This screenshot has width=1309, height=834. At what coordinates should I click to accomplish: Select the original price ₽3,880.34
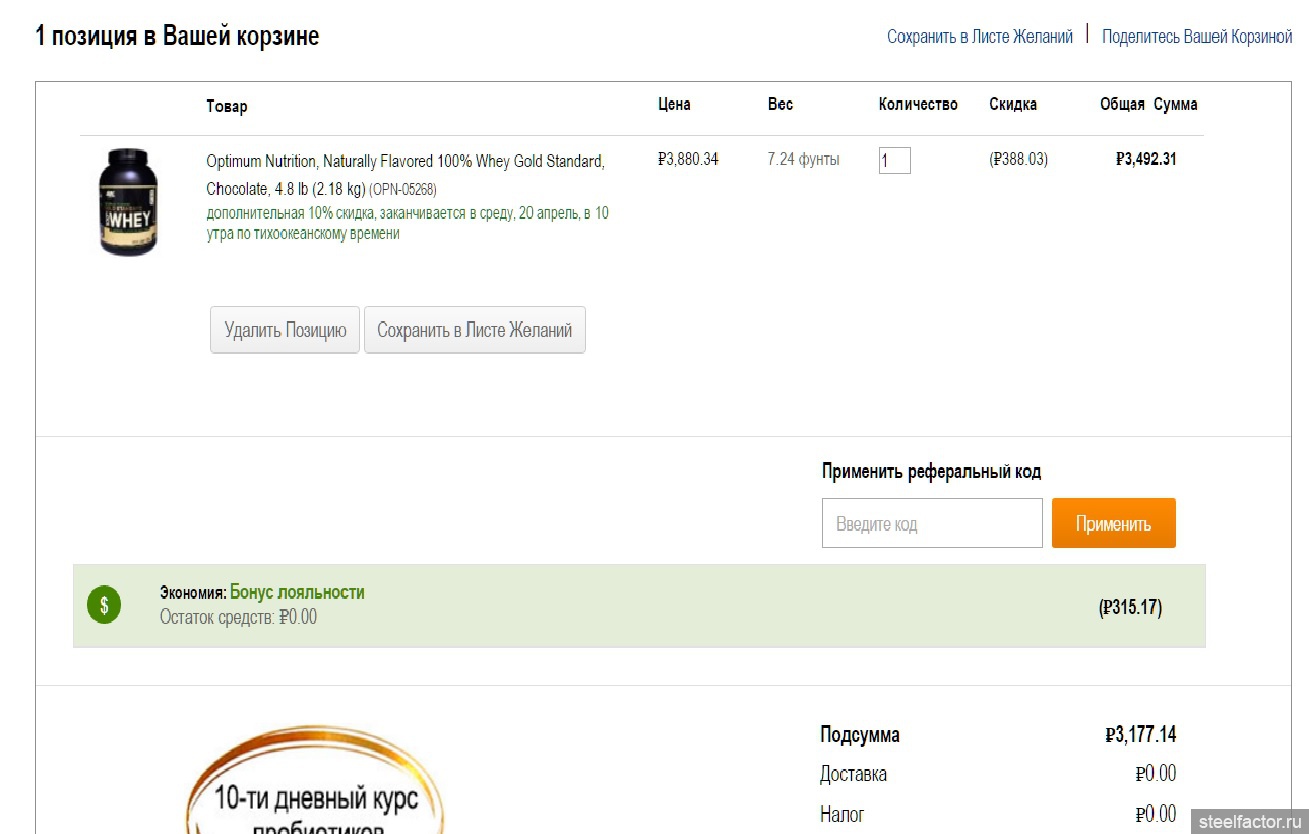click(x=688, y=159)
